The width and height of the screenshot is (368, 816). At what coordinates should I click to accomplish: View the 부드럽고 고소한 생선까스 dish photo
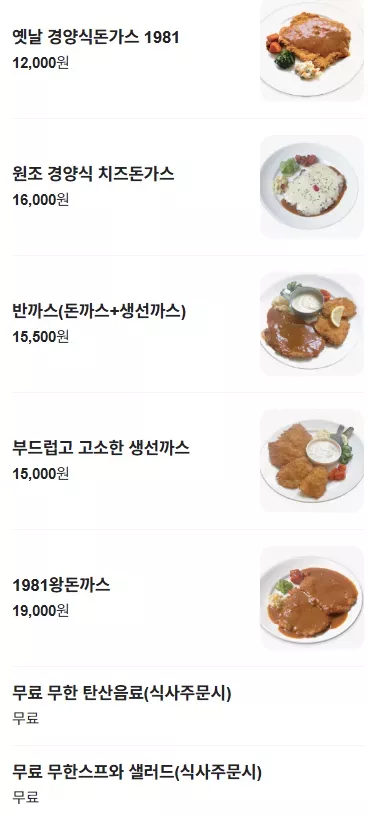coord(312,461)
